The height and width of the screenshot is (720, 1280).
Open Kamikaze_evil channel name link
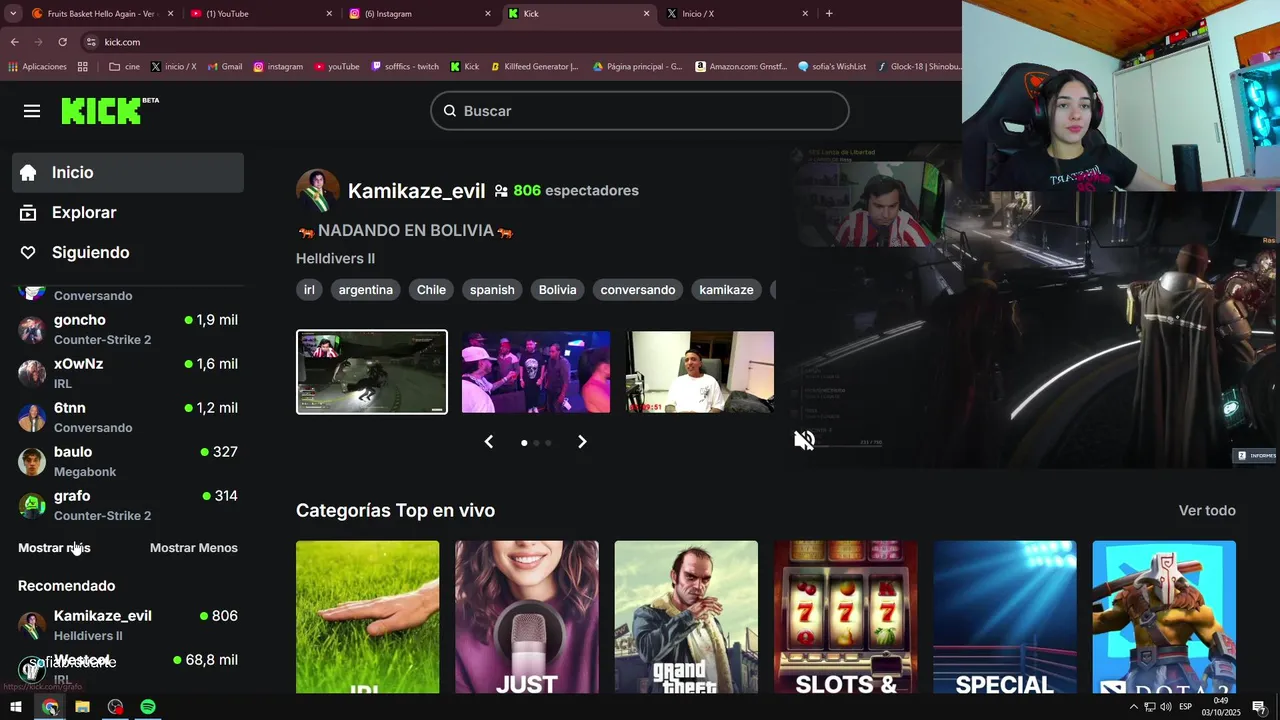[416, 190]
